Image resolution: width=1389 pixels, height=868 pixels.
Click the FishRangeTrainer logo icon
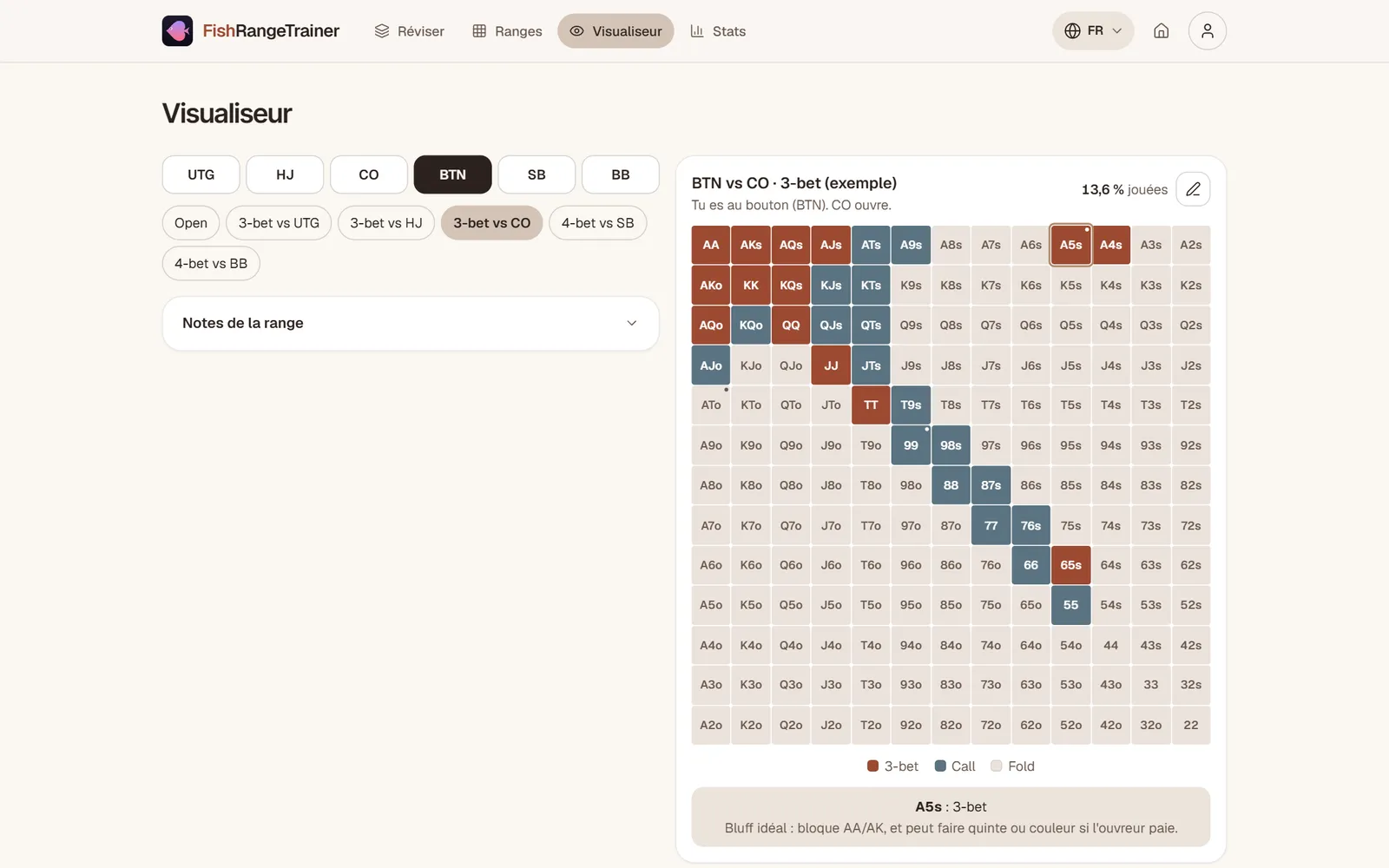177,30
